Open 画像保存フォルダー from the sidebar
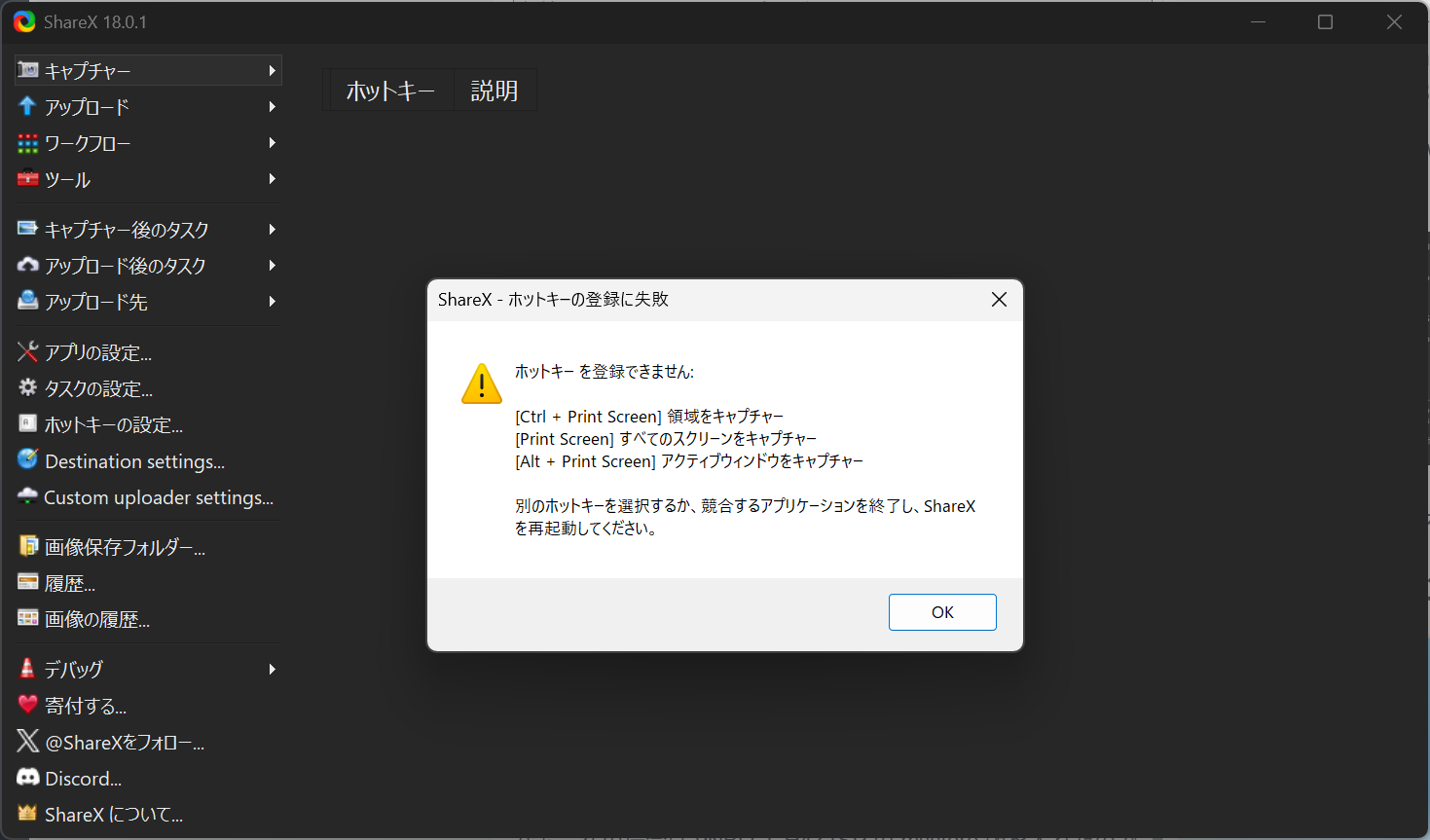The height and width of the screenshot is (840, 1430). coord(125,547)
